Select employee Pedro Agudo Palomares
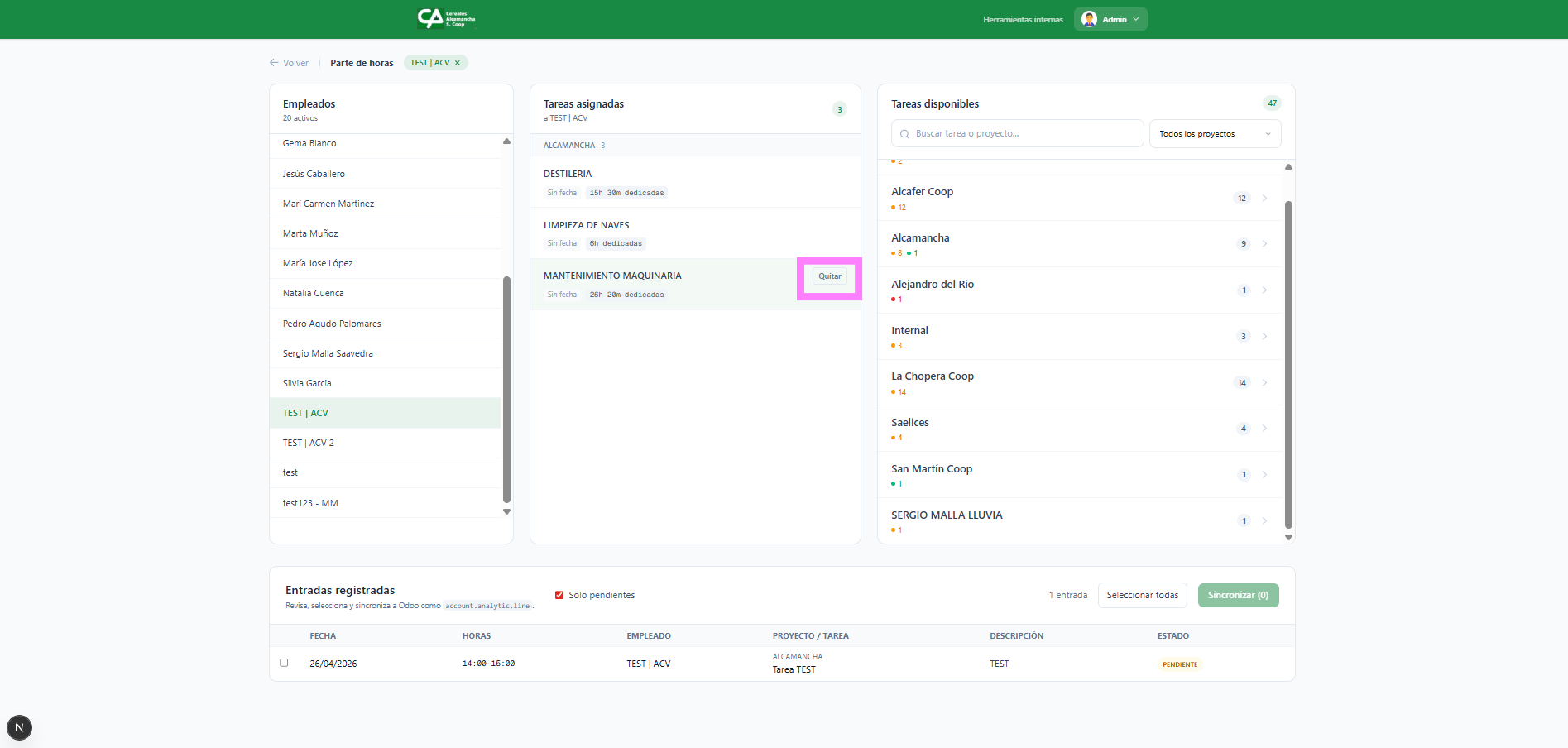 (x=332, y=324)
